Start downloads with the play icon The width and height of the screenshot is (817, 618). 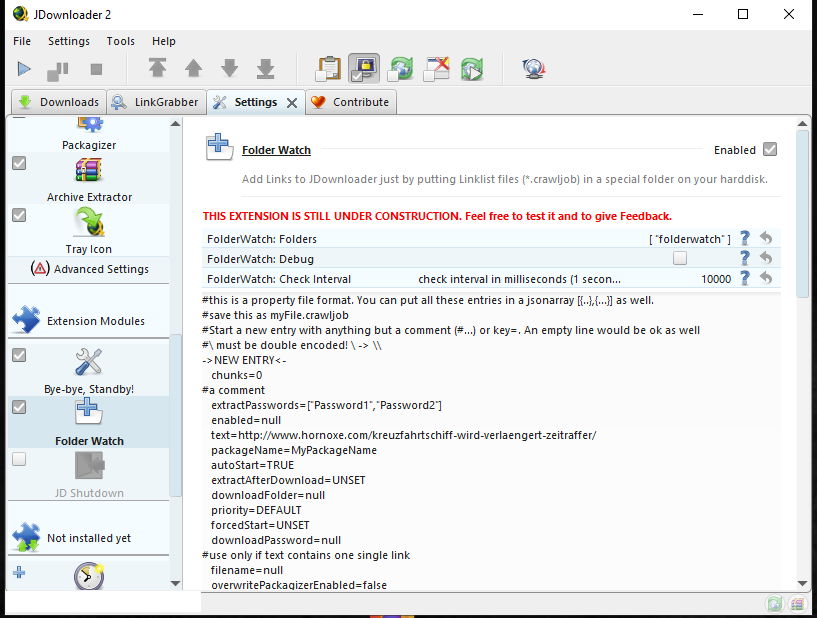click(x=24, y=69)
